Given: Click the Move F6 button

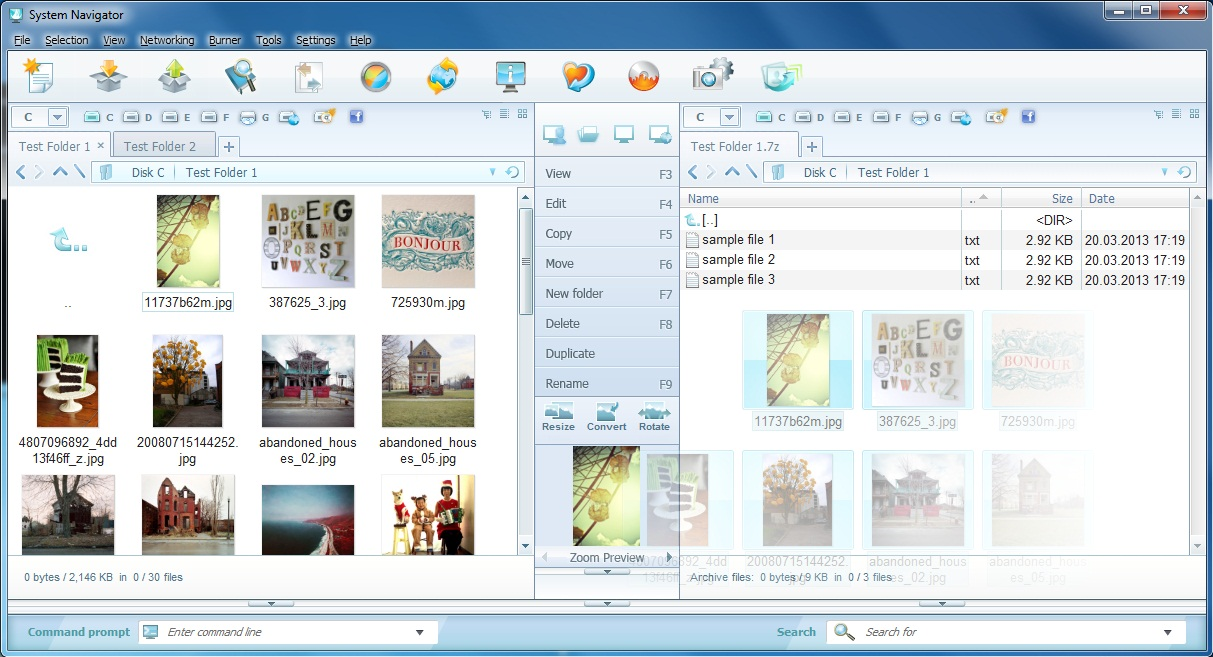Looking at the screenshot, I should [607, 263].
